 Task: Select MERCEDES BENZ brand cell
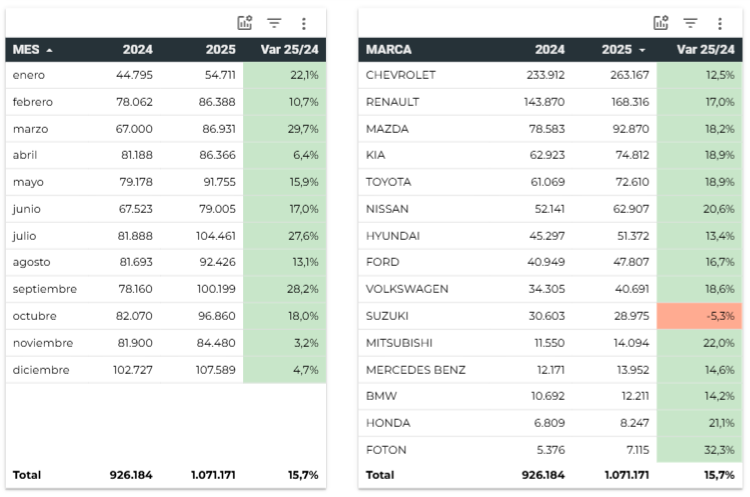coord(415,369)
